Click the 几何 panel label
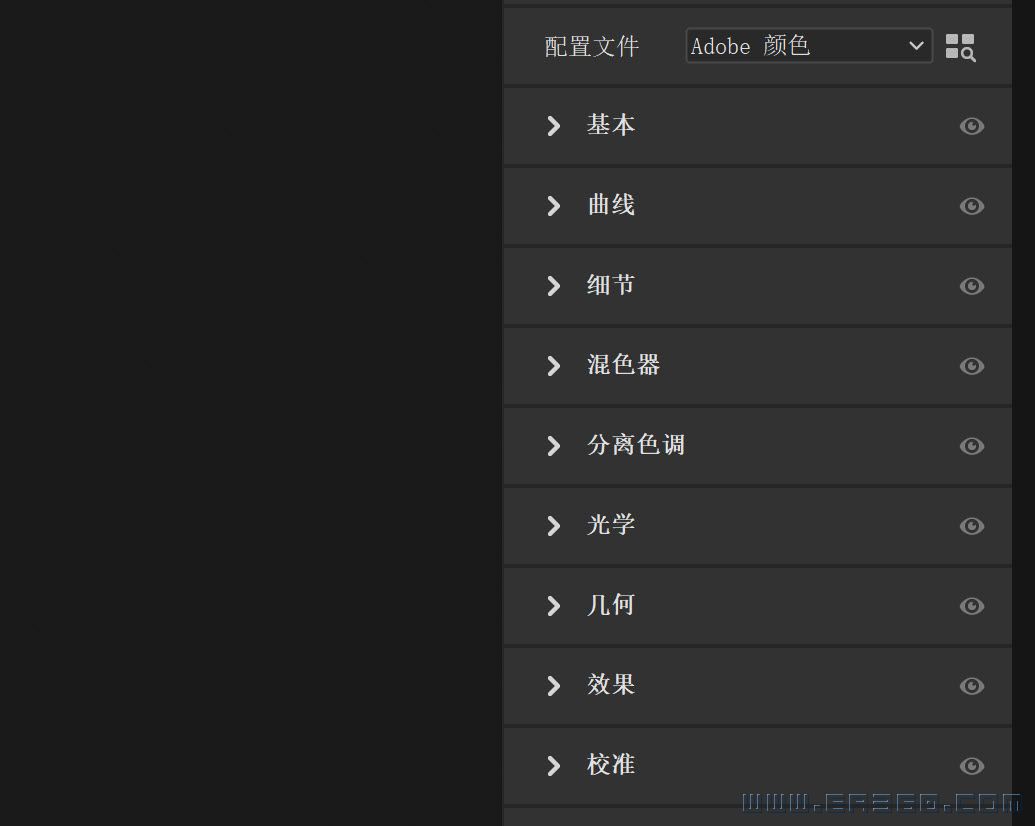 coord(610,605)
